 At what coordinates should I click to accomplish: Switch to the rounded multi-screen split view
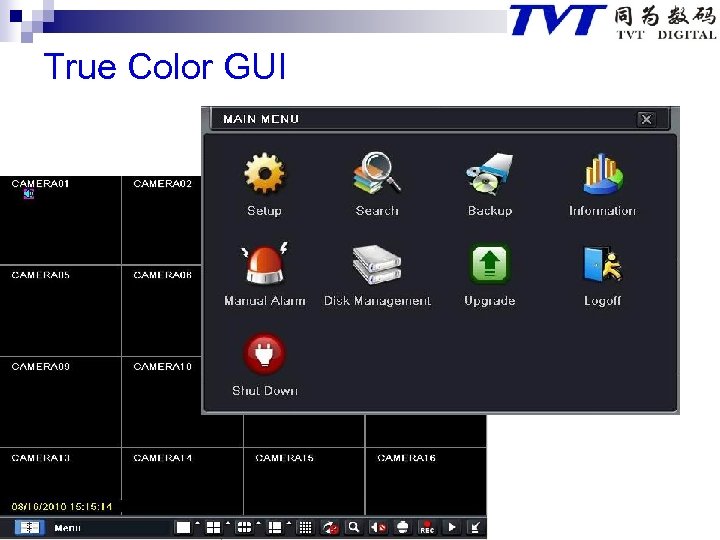coord(244,528)
